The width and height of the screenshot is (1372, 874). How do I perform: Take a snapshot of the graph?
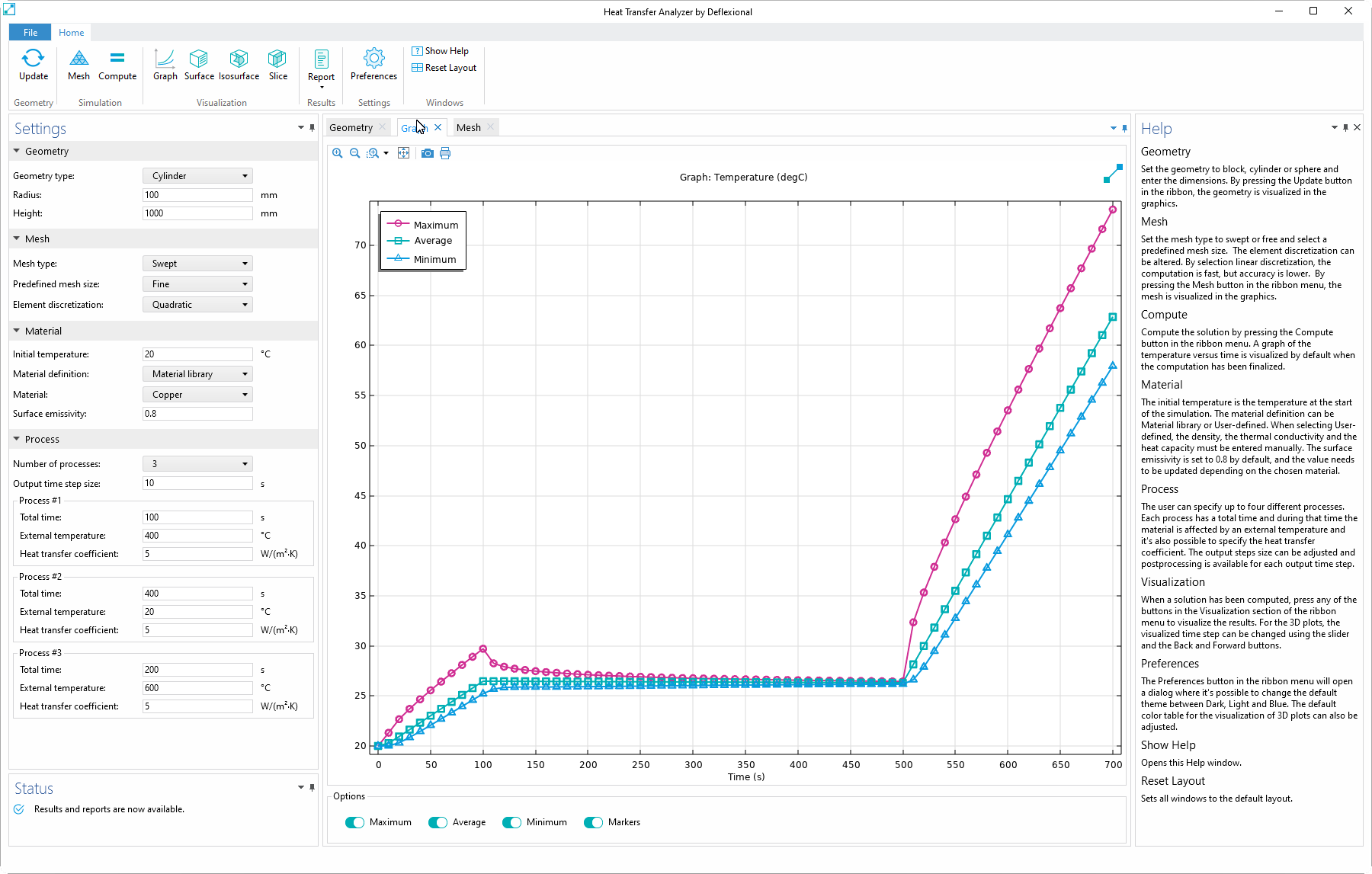428,153
